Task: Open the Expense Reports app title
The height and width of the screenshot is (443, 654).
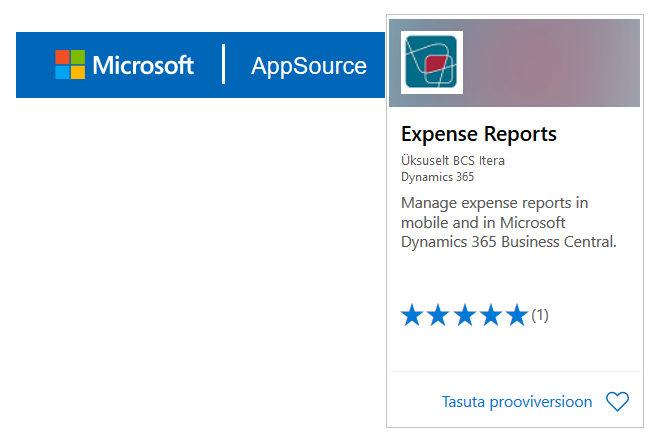Action: tap(478, 134)
